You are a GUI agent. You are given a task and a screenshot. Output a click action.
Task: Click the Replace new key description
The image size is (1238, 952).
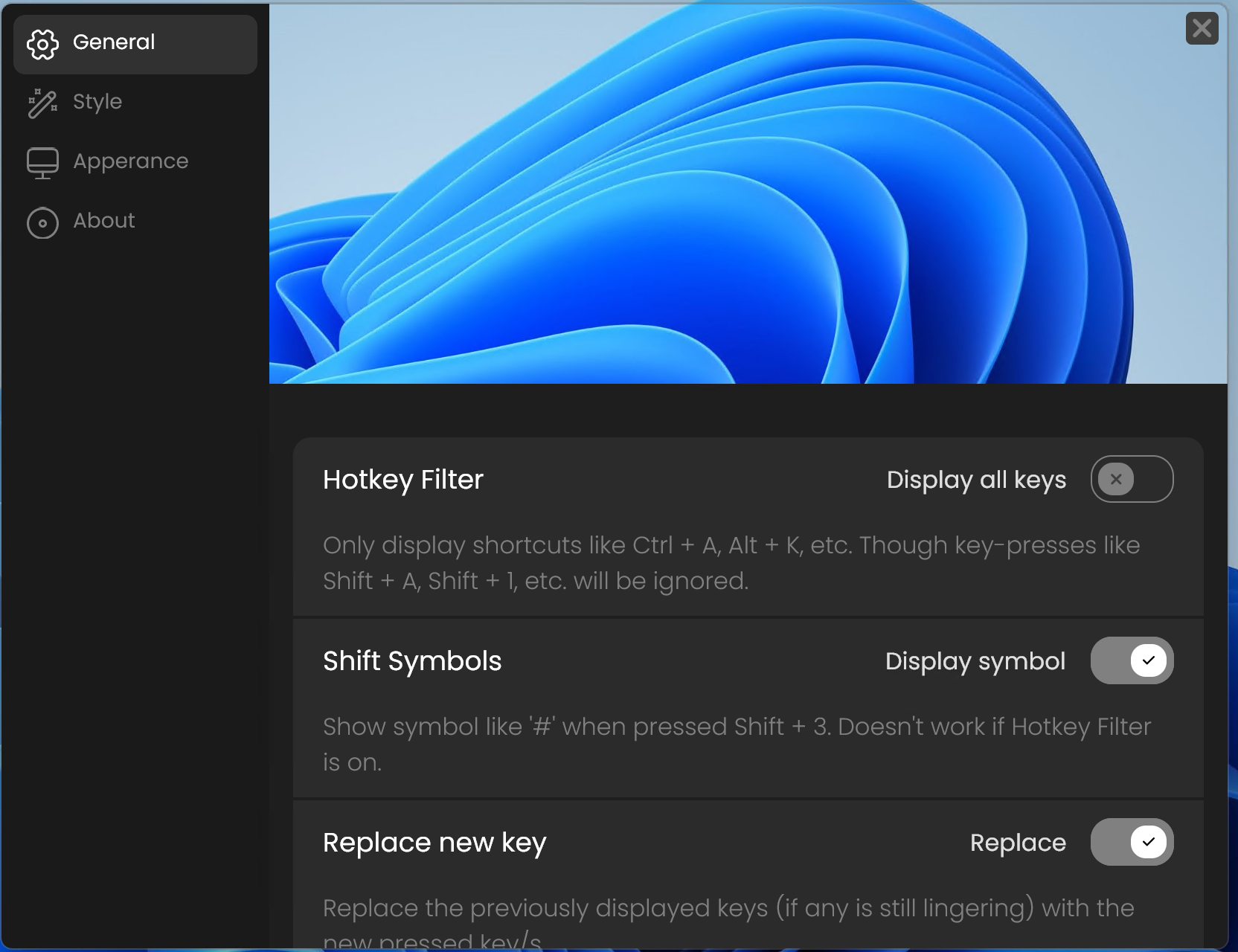728,922
